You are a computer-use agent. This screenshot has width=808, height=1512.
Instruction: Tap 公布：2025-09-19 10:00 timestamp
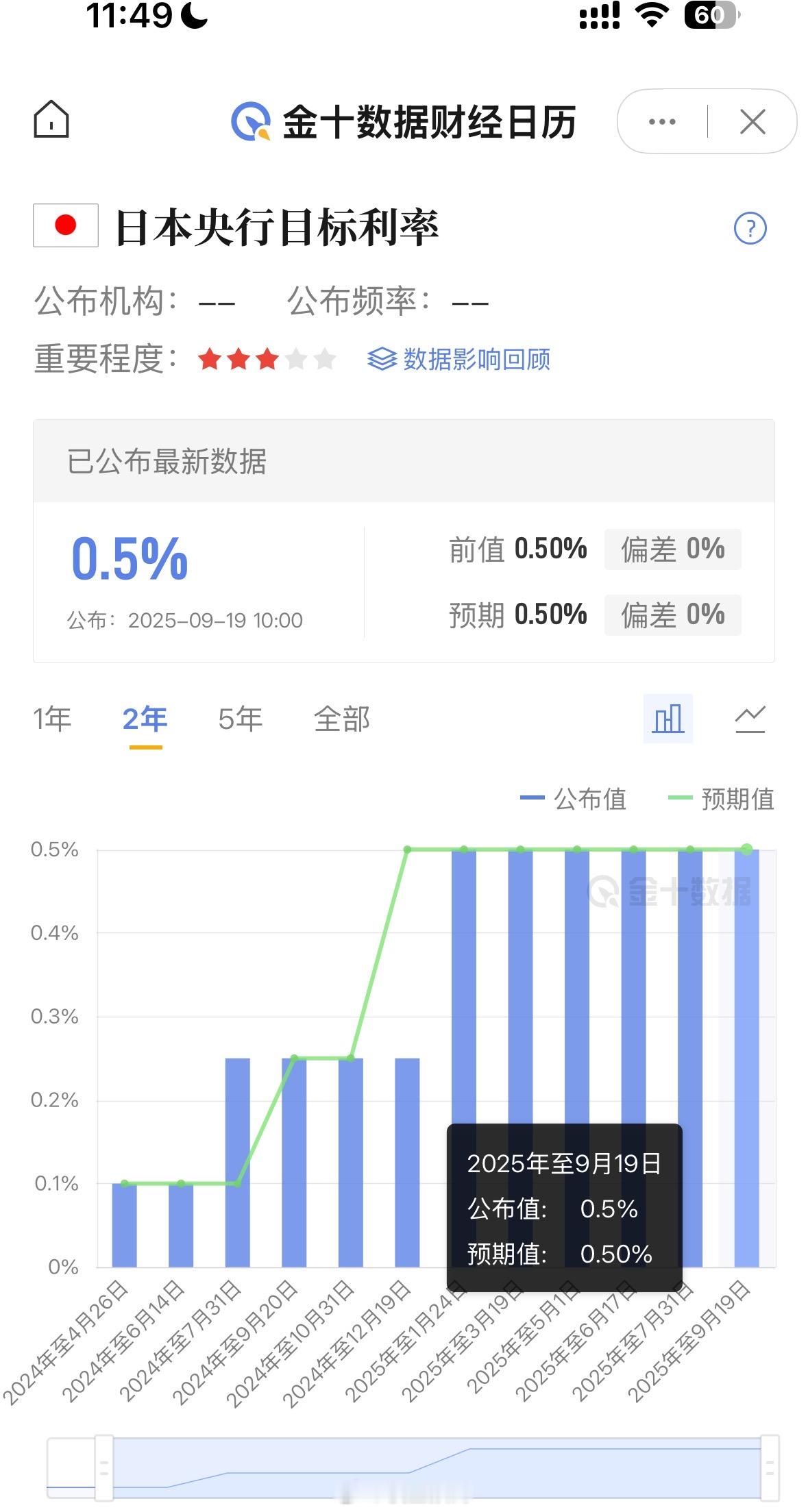click(185, 621)
